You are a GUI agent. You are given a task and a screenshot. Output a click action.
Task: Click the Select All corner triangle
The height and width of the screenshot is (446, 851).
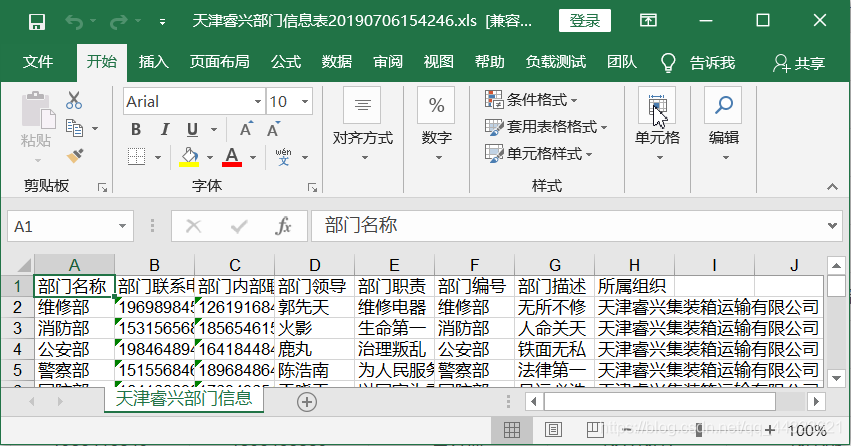click(x=23, y=265)
